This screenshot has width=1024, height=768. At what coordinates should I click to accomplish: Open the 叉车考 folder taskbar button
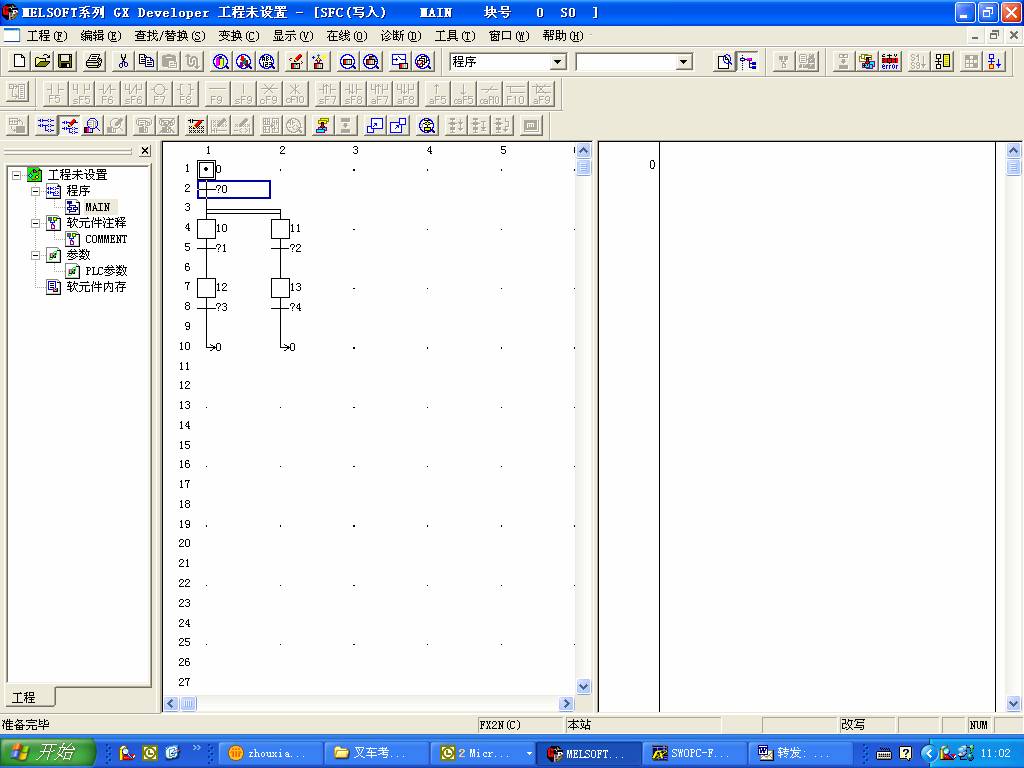[377, 753]
